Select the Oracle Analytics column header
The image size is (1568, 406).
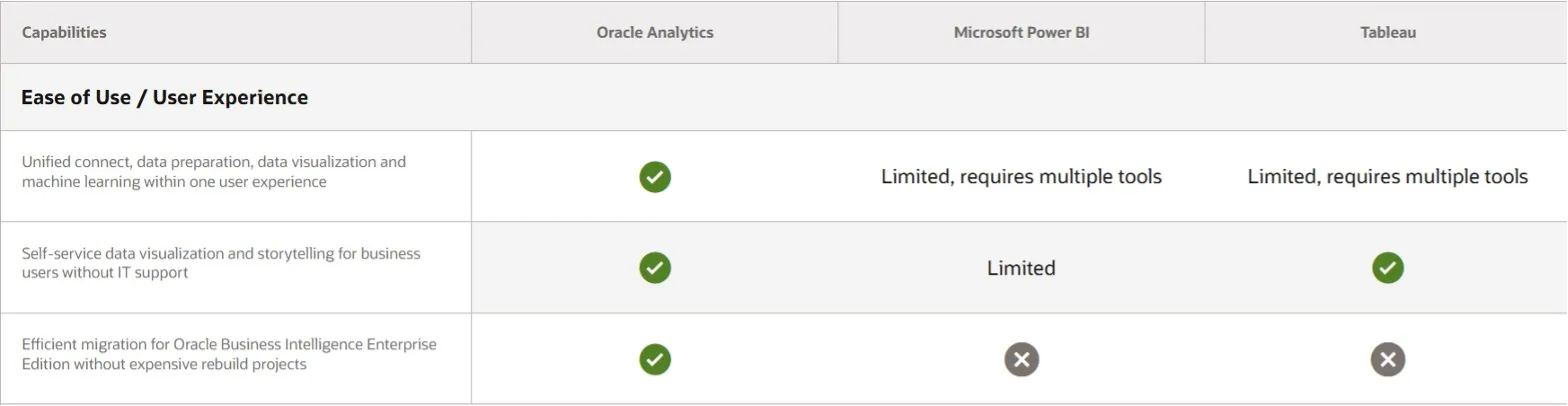coord(655,32)
